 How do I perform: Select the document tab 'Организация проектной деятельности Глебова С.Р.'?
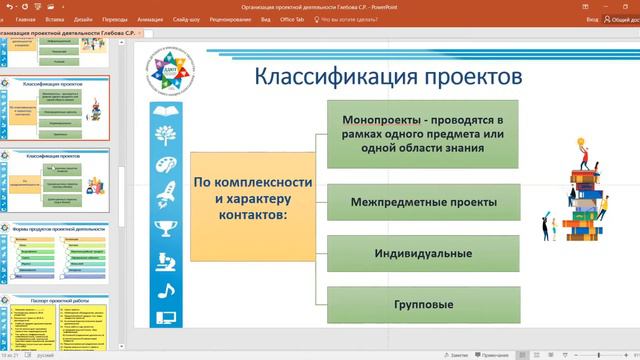click(x=67, y=33)
